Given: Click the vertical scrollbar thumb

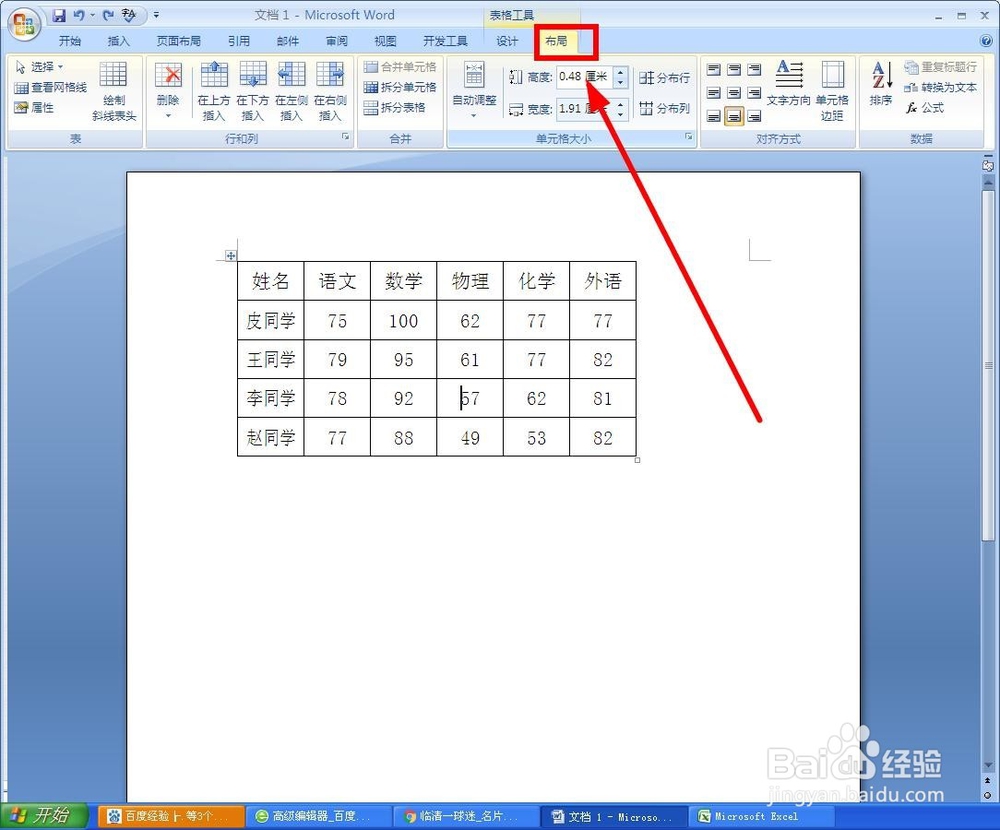Looking at the screenshot, I should 988,365.
